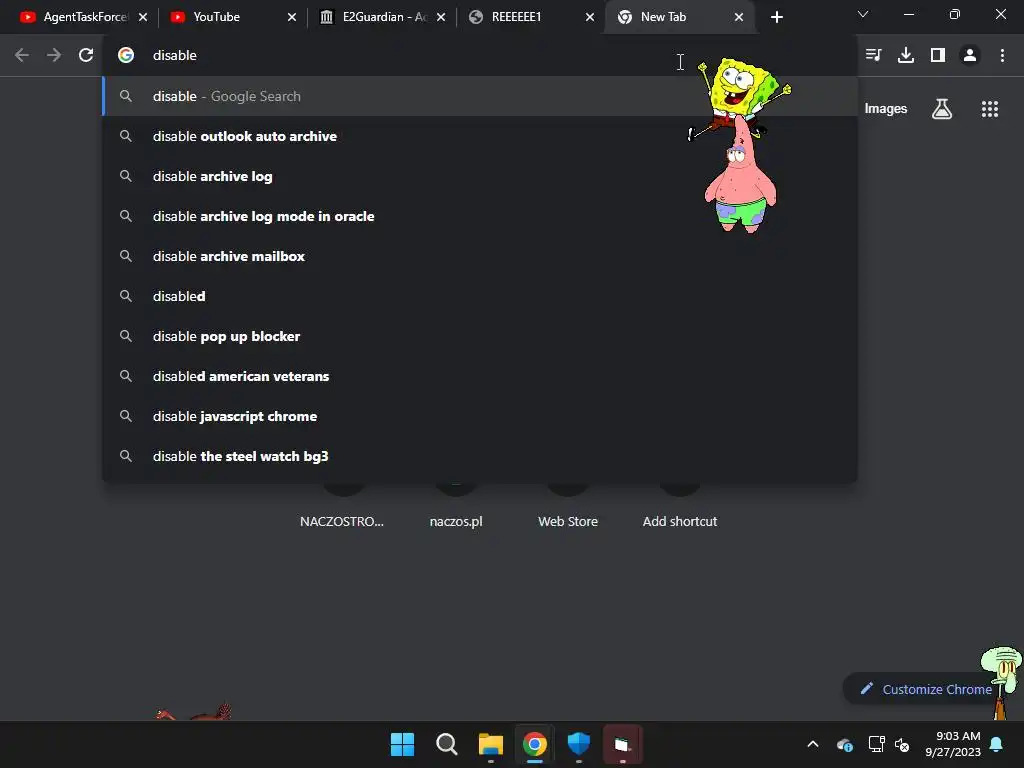Click the new tab plus button
This screenshot has width=1024, height=768.
click(x=776, y=17)
